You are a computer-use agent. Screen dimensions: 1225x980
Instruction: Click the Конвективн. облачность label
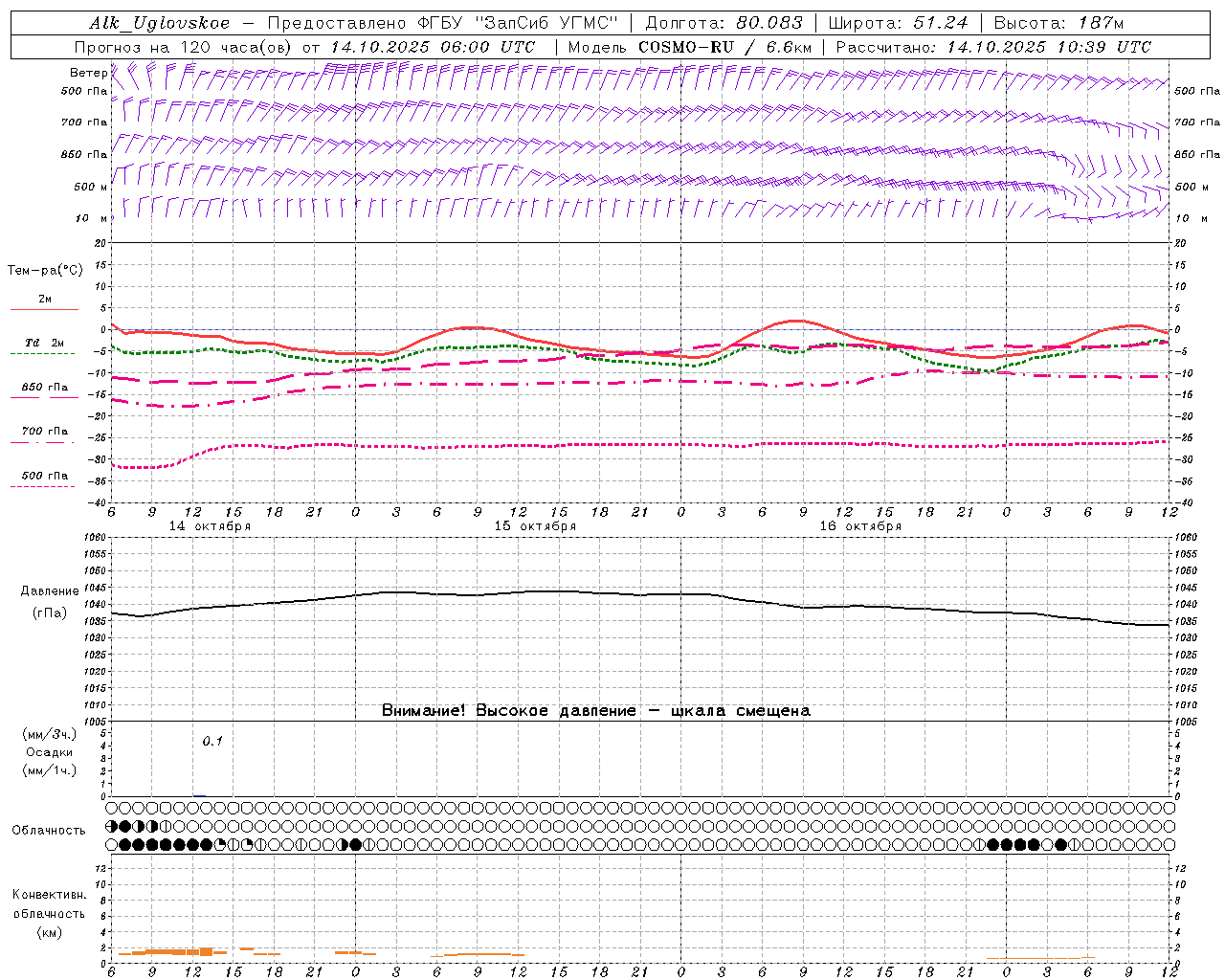49,904
